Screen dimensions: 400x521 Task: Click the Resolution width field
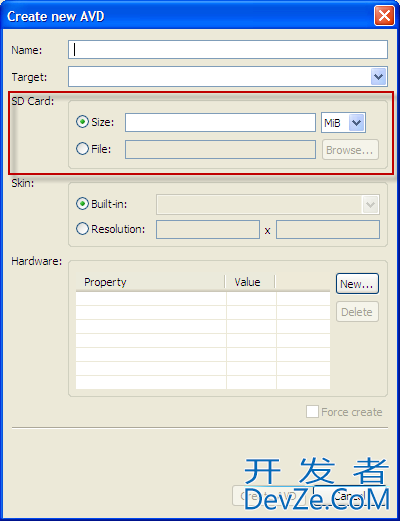(208, 229)
